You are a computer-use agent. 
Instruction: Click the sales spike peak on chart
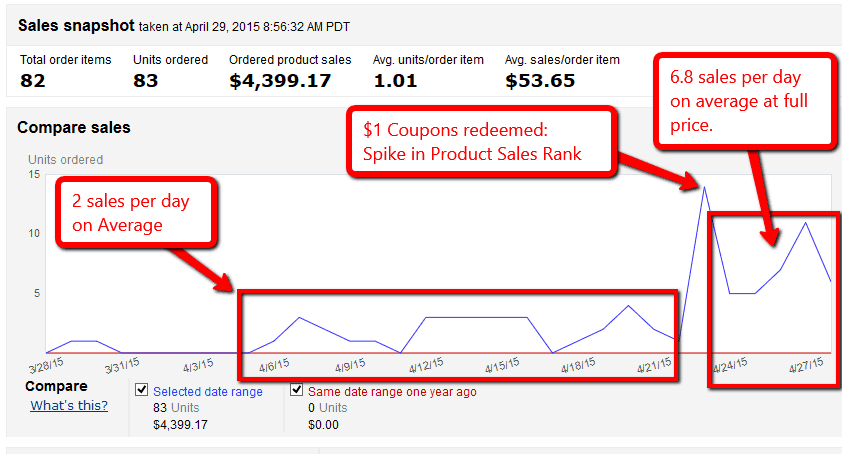point(704,187)
